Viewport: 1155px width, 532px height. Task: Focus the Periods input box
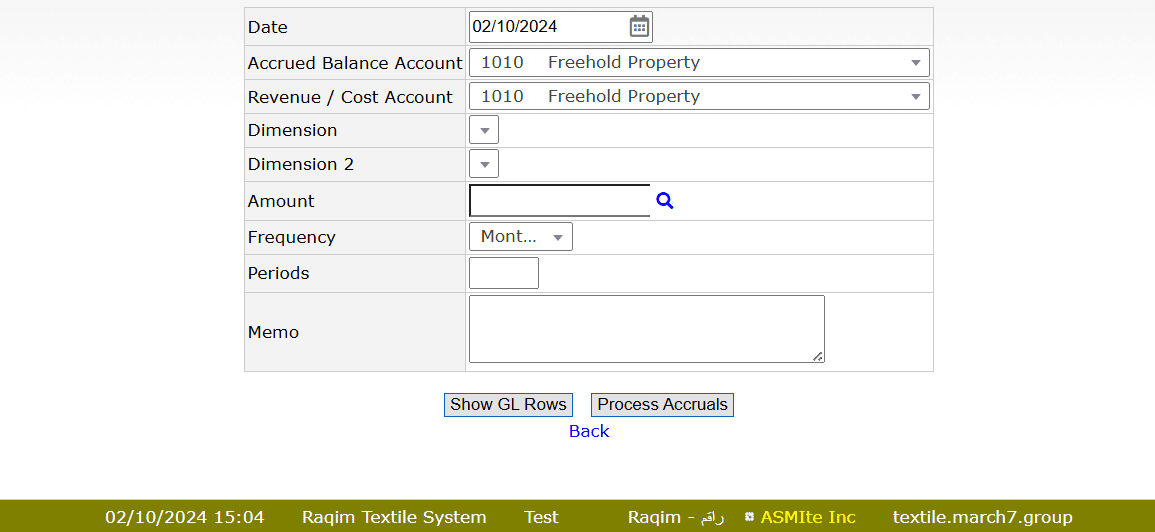[503, 273]
